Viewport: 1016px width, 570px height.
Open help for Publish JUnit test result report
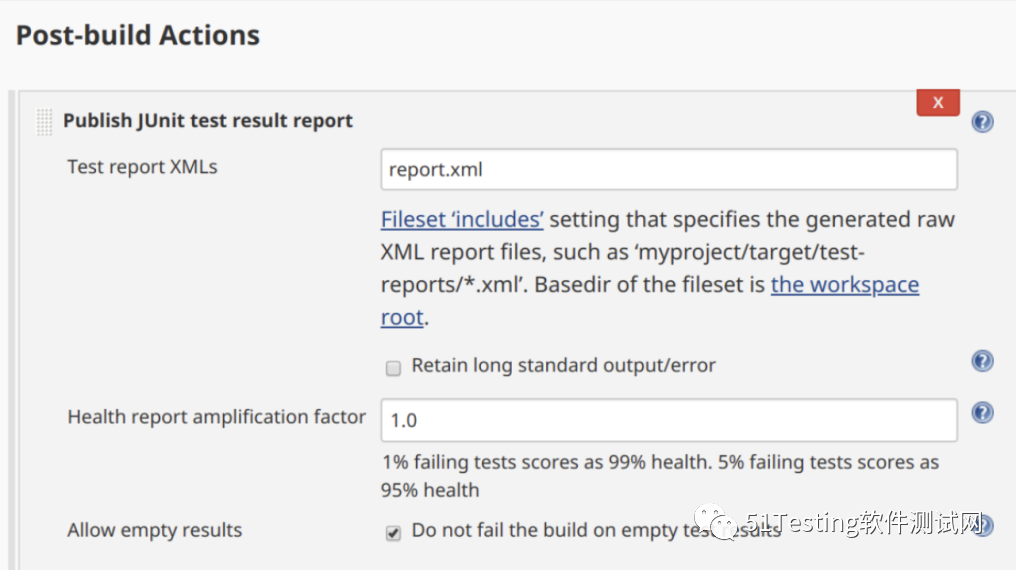(x=983, y=122)
